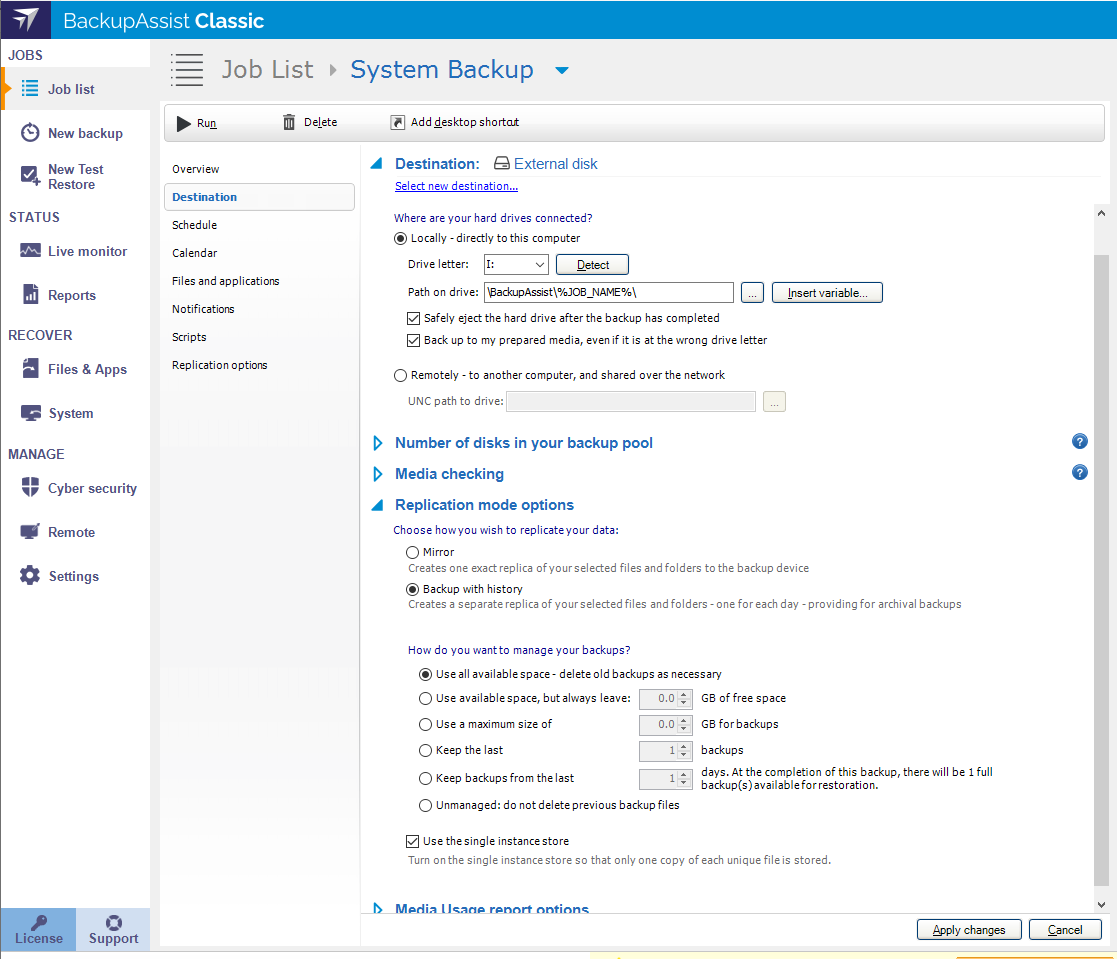
Task: Open the Files and applications section
Action: click(225, 281)
